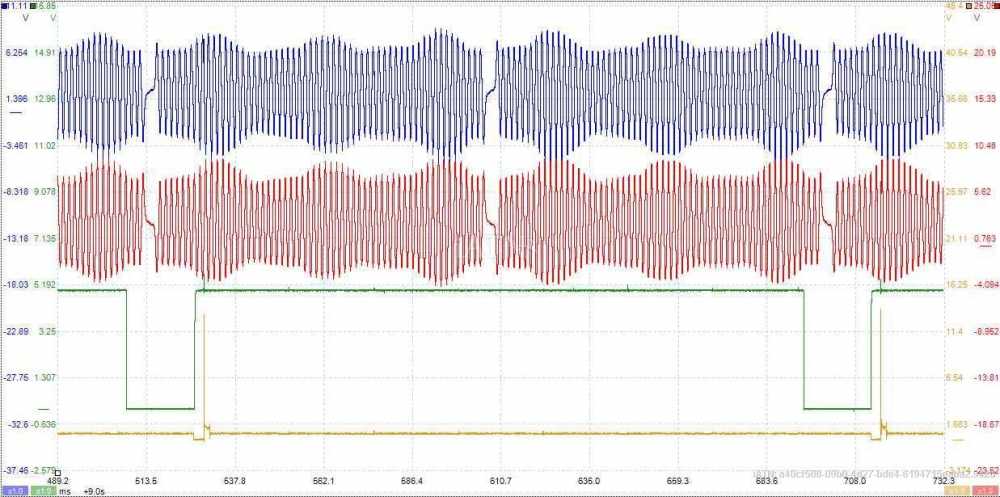Screen dimensions: 1000x497
Task: Click the 513.5 time axis label
Action: (148, 480)
